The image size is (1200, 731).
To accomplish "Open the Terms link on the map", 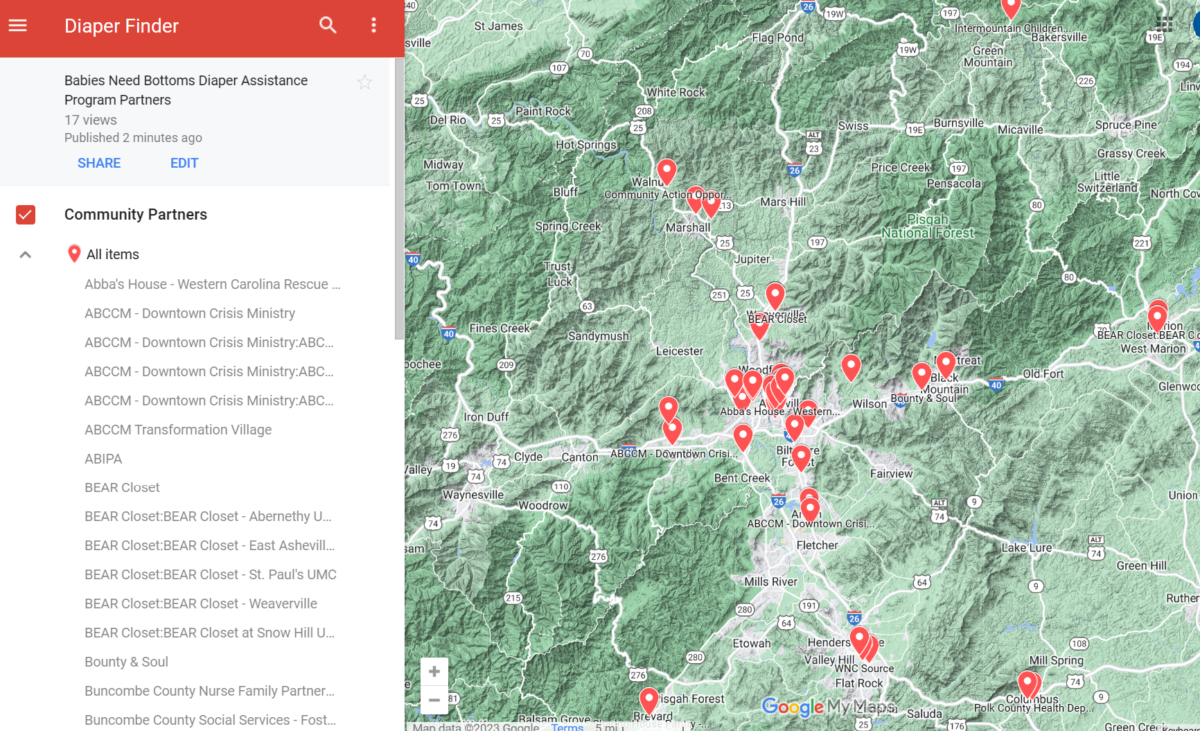I will tap(567, 726).
